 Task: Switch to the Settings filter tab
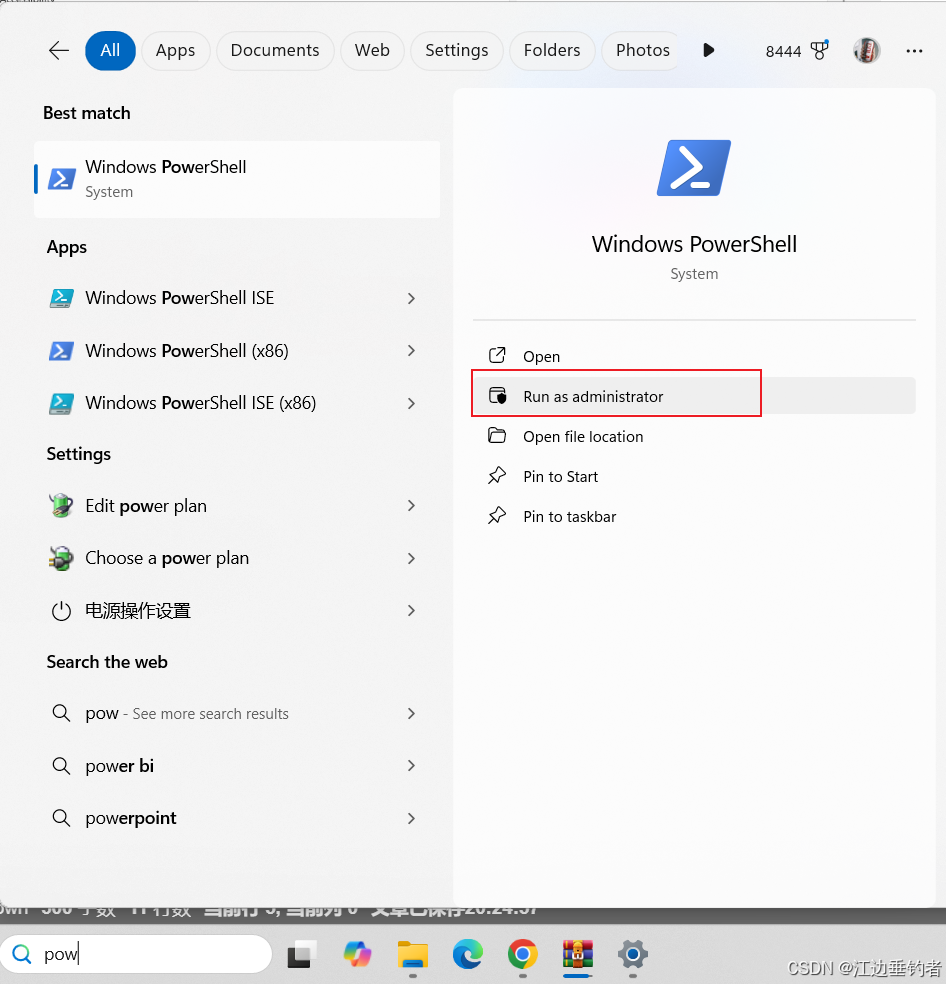456,50
